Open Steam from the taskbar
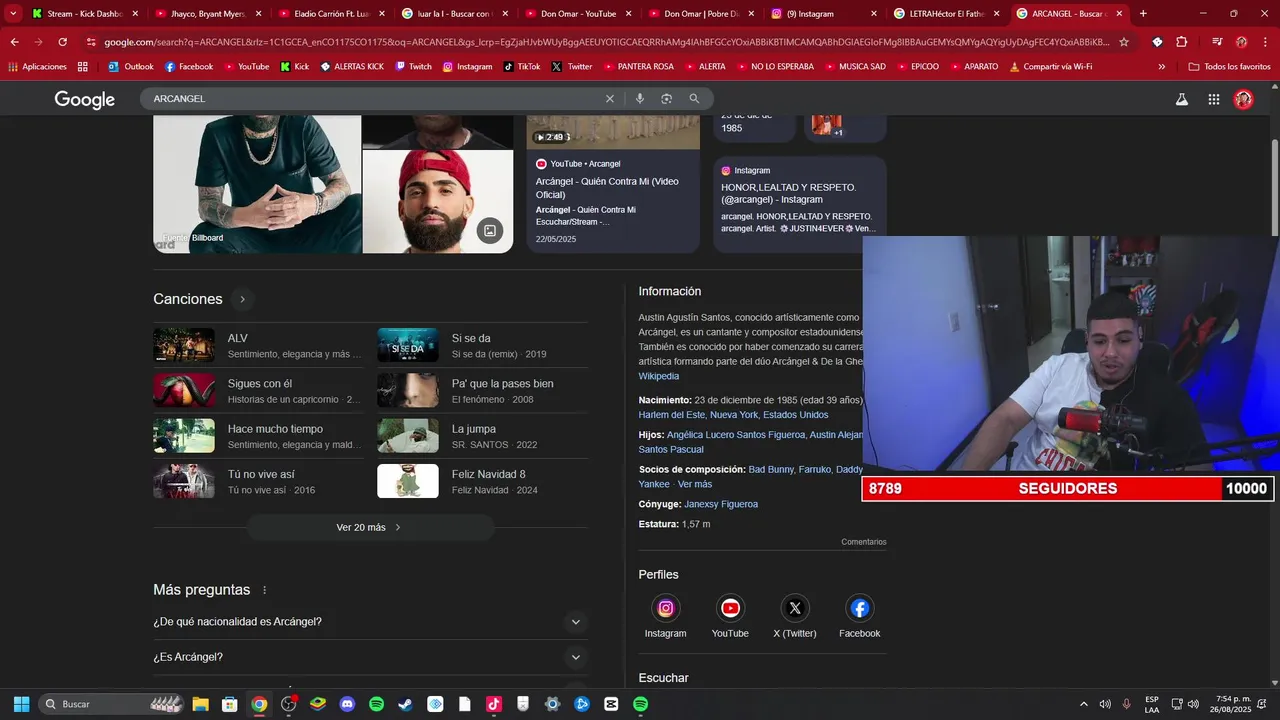Viewport: 1280px width, 720px height. [405, 704]
